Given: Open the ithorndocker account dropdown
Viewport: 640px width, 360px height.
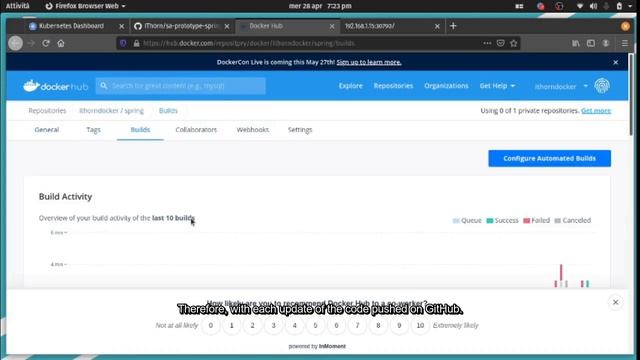Looking at the screenshot, I should coord(561,86).
